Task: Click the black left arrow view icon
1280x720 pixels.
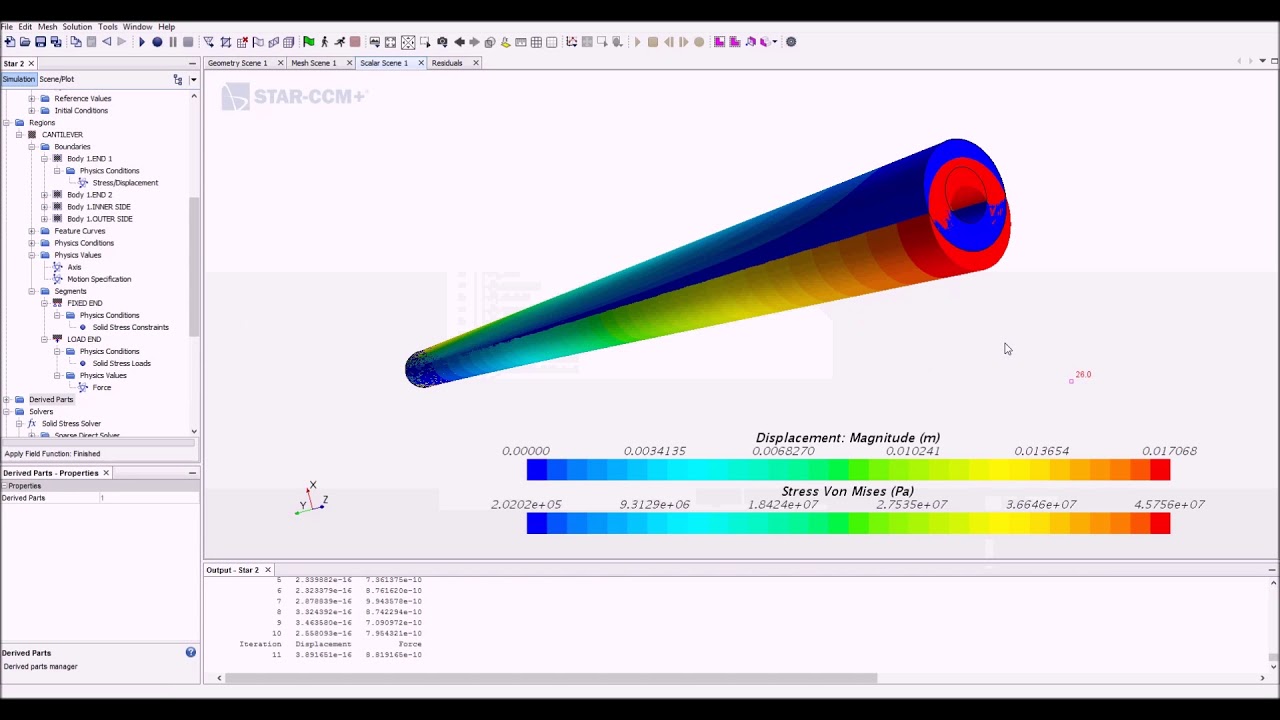Action: [x=459, y=42]
